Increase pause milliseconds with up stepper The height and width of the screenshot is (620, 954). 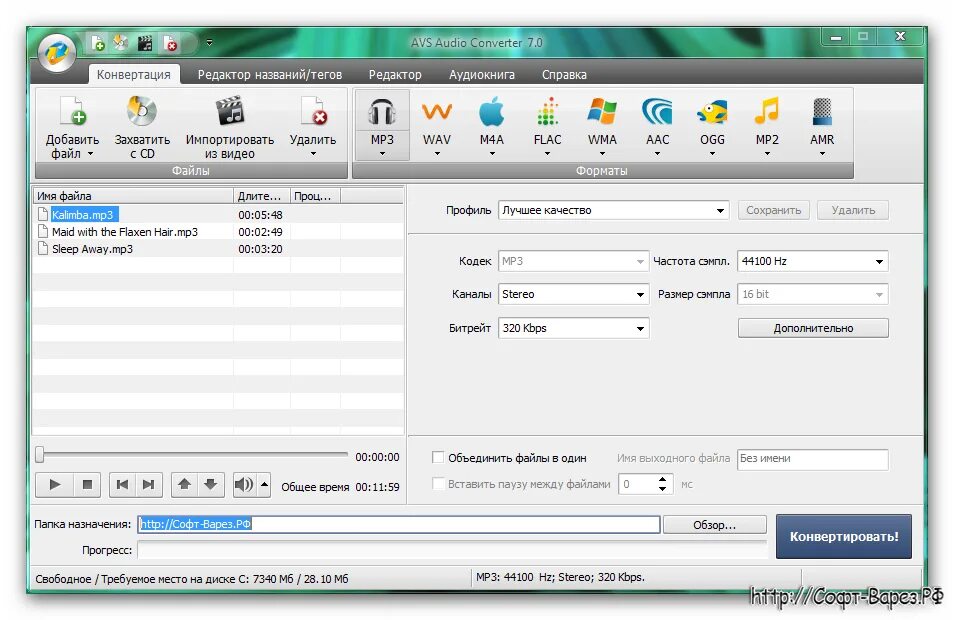(663, 479)
